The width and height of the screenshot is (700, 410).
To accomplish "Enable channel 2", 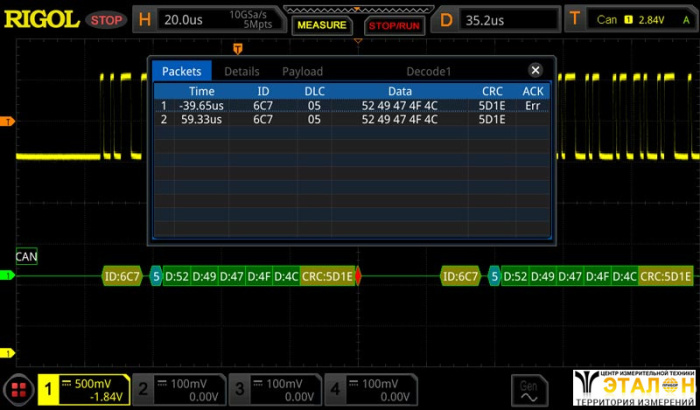I will (x=145, y=389).
